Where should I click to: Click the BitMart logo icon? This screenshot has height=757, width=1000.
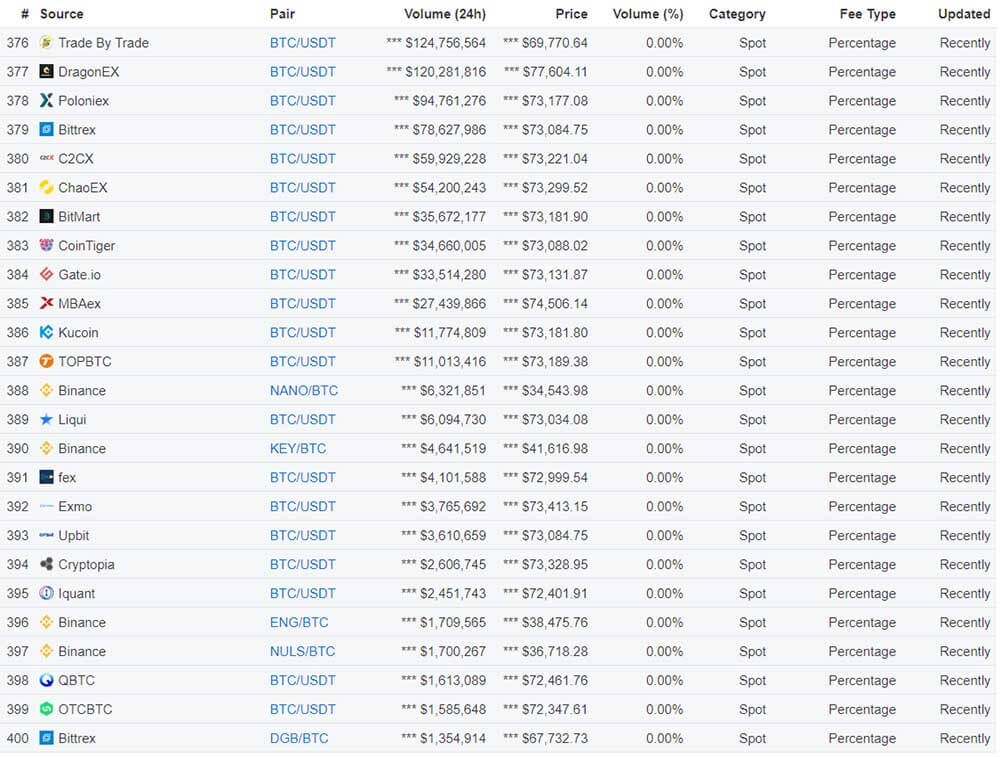coord(46,216)
